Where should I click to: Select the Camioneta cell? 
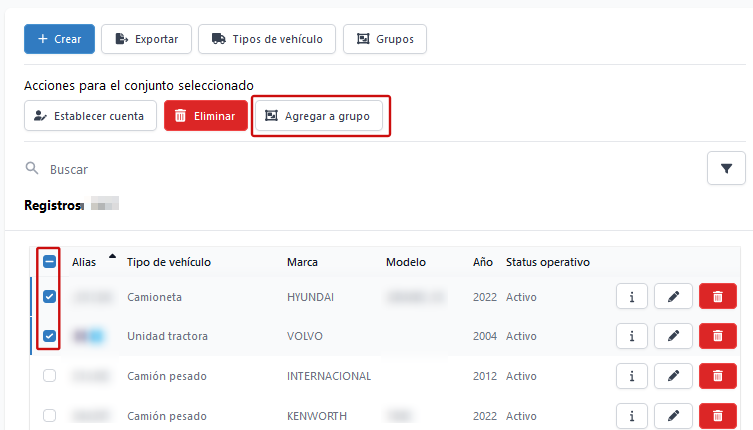point(154,297)
